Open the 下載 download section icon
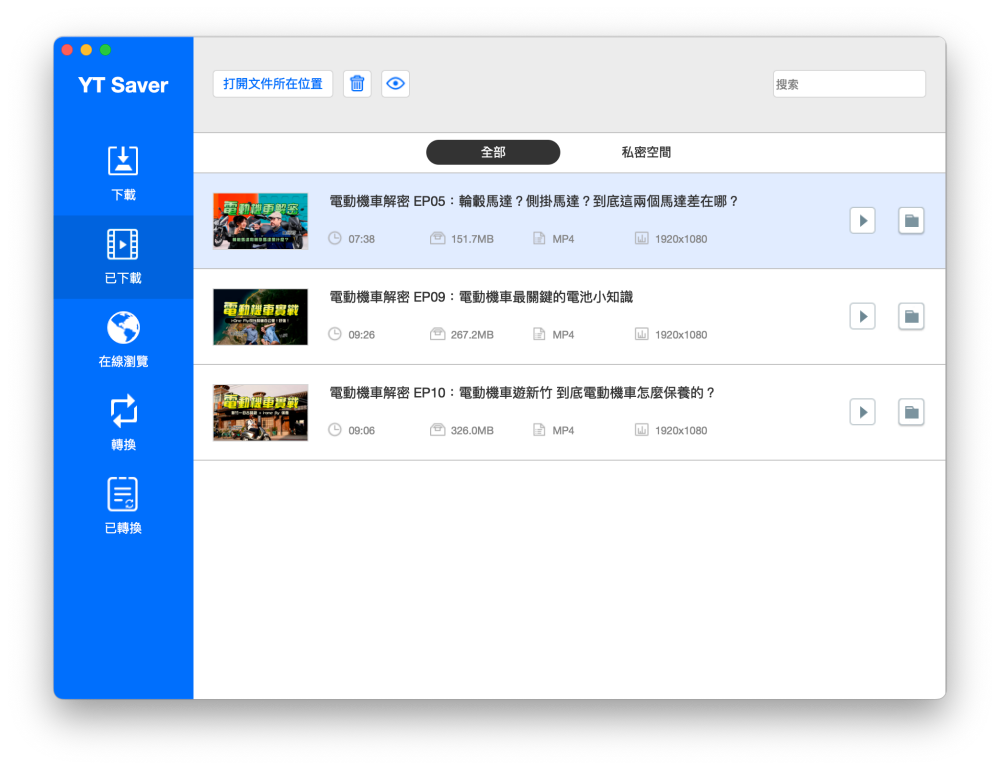Image resolution: width=1000 pixels, height=770 pixels. click(123, 162)
